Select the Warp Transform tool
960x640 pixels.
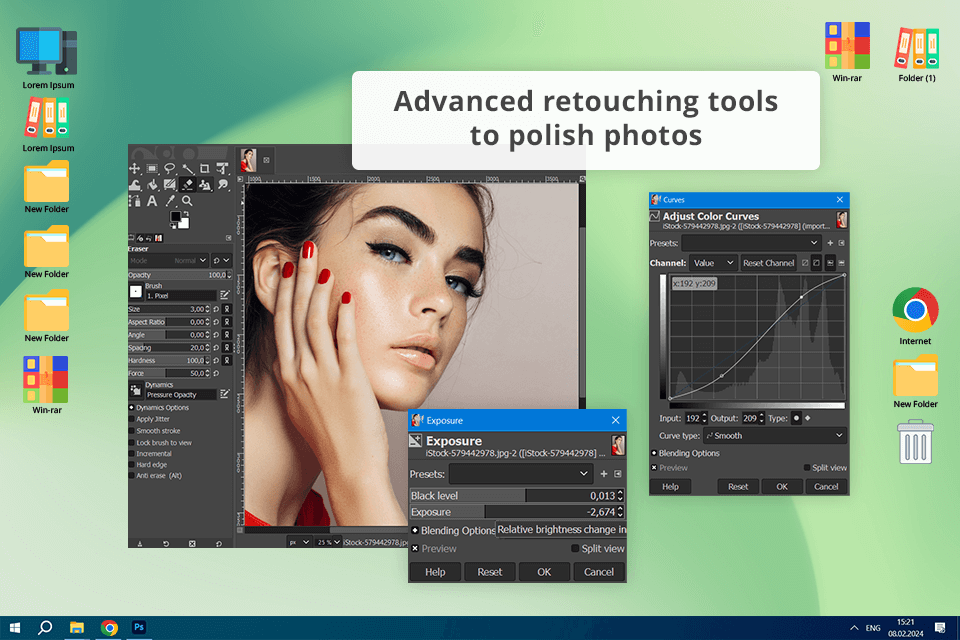pyautogui.click(x=135, y=184)
